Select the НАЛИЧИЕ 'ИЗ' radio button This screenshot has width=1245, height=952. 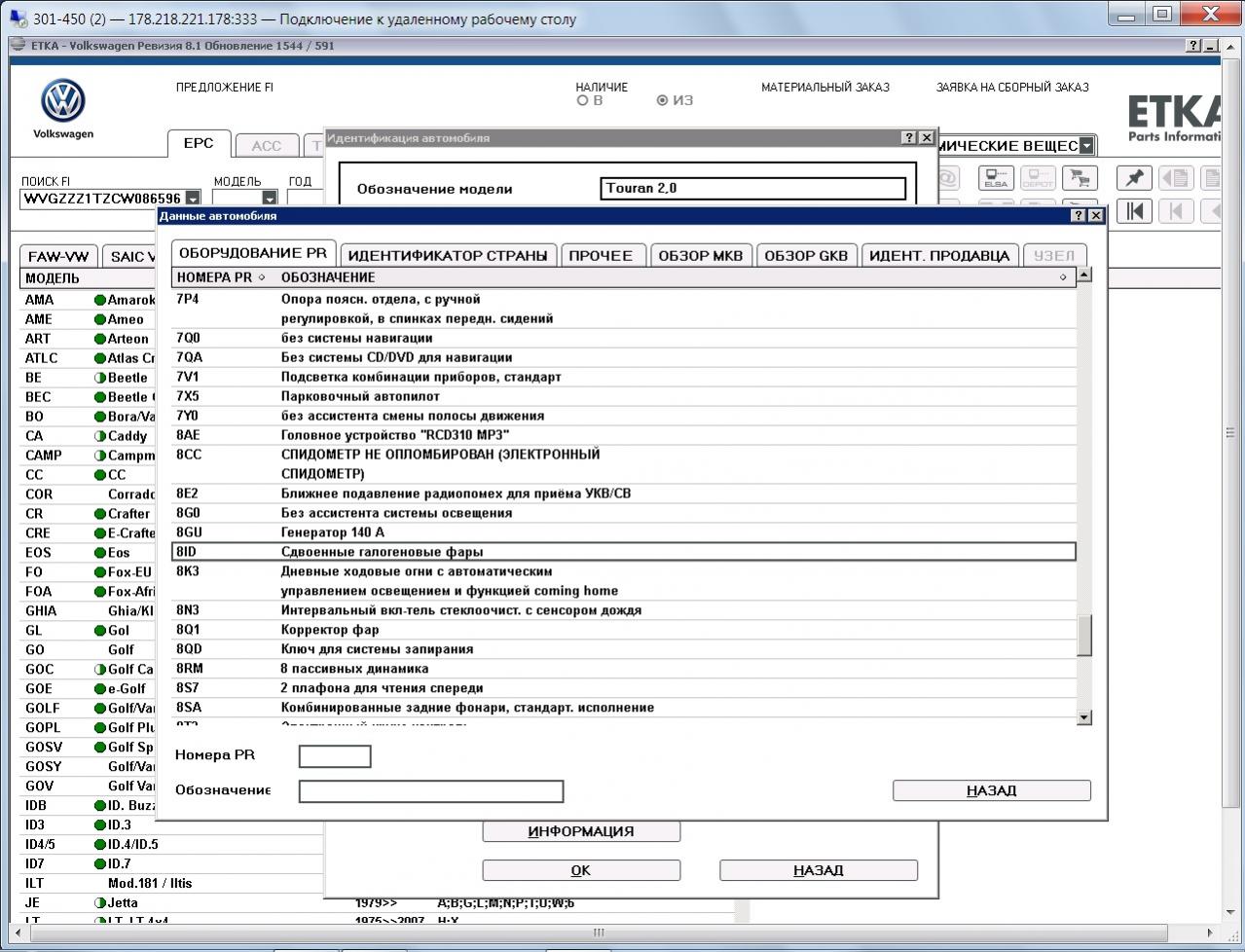(x=663, y=100)
